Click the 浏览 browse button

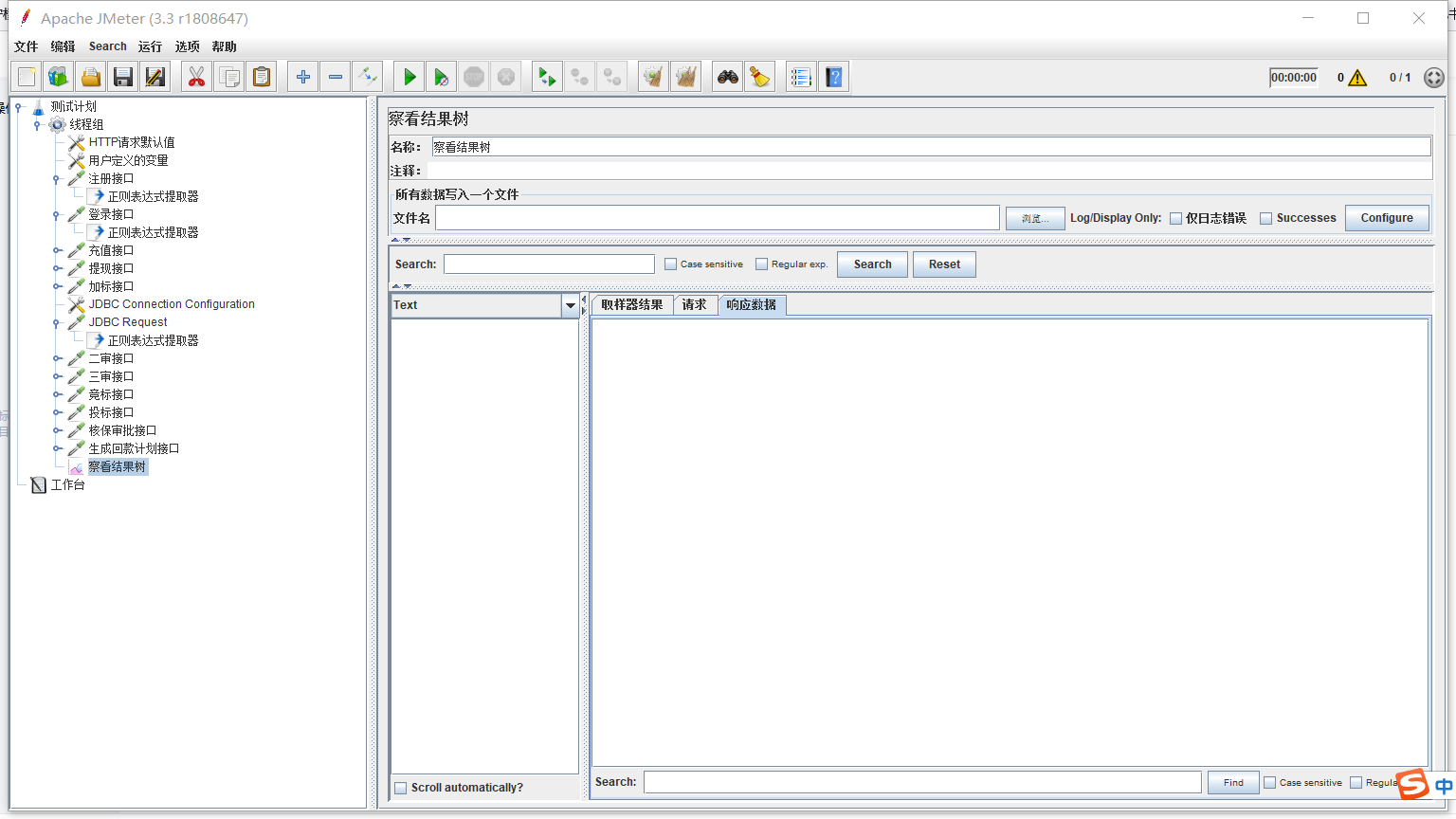[x=1035, y=218]
